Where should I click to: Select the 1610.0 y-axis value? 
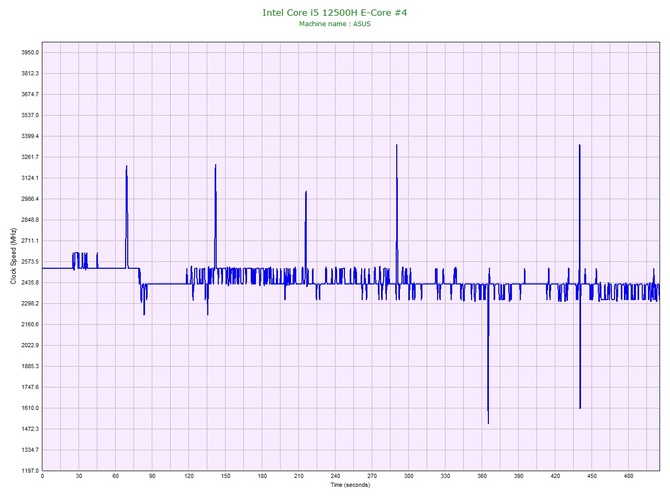(30, 408)
